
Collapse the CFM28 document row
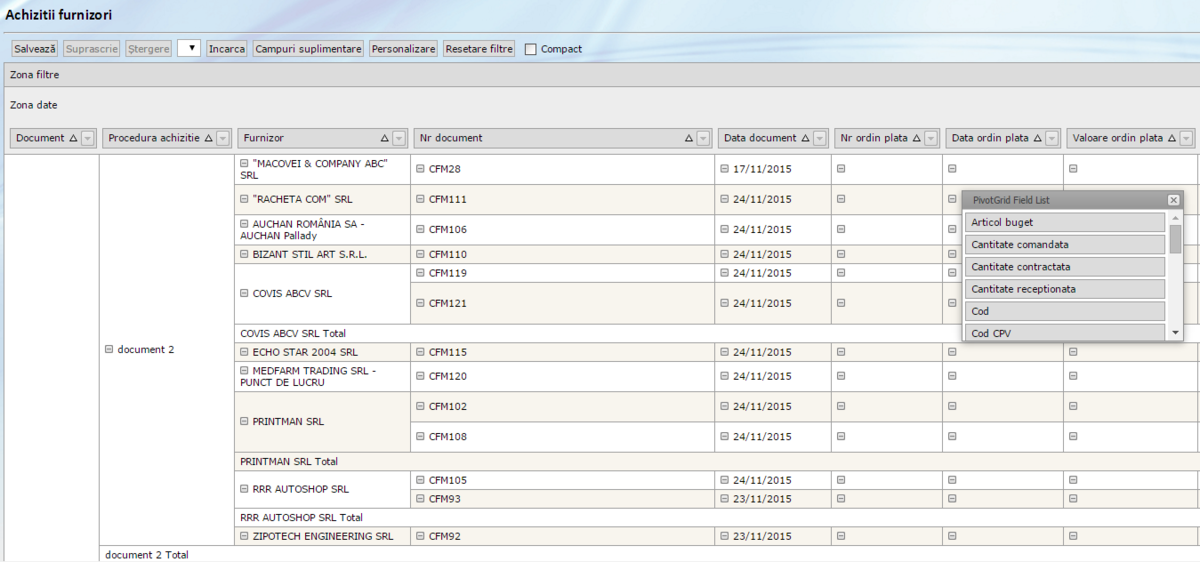pyautogui.click(x=420, y=169)
